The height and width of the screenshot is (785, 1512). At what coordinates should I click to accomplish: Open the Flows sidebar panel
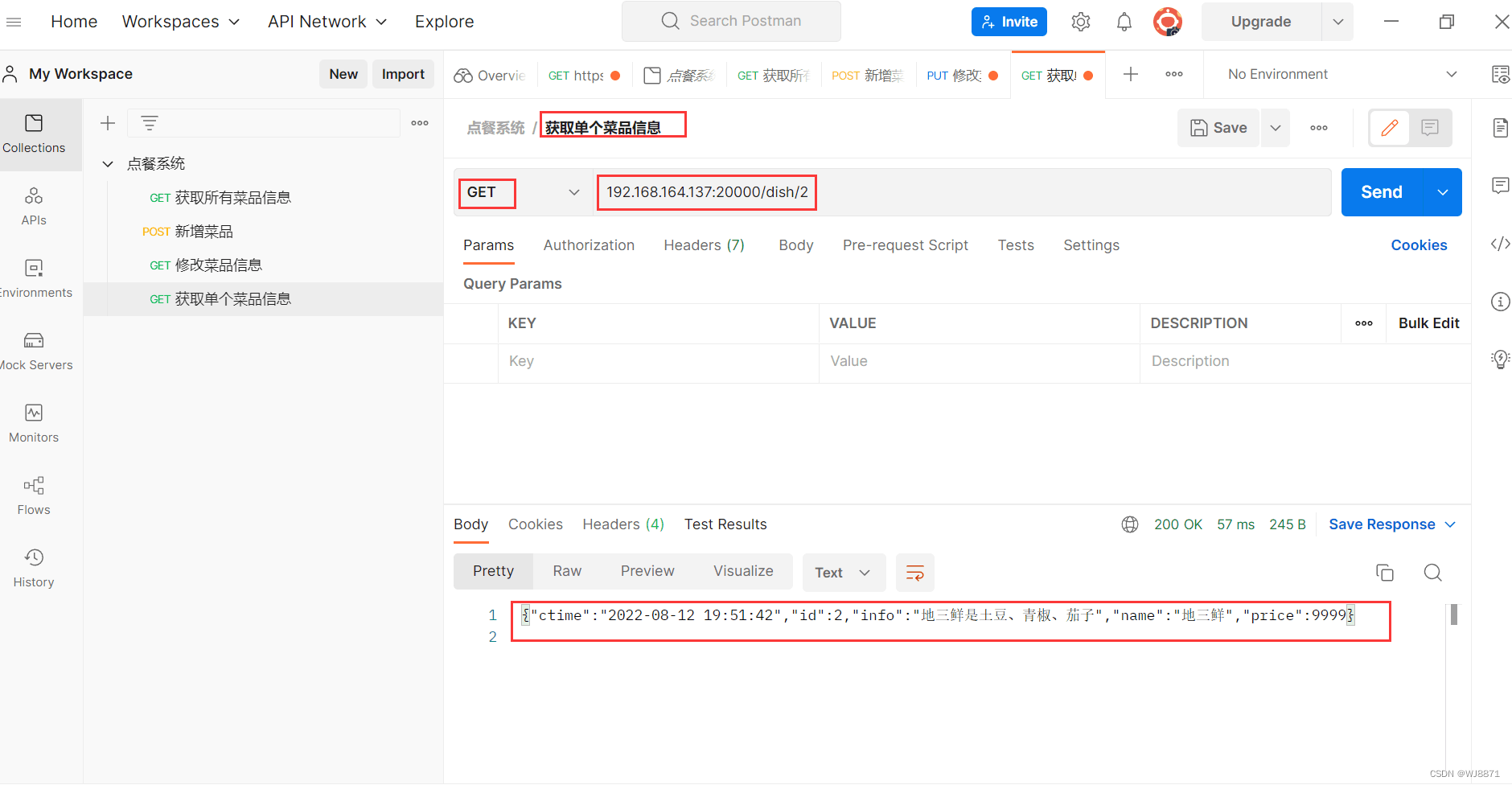(33, 495)
